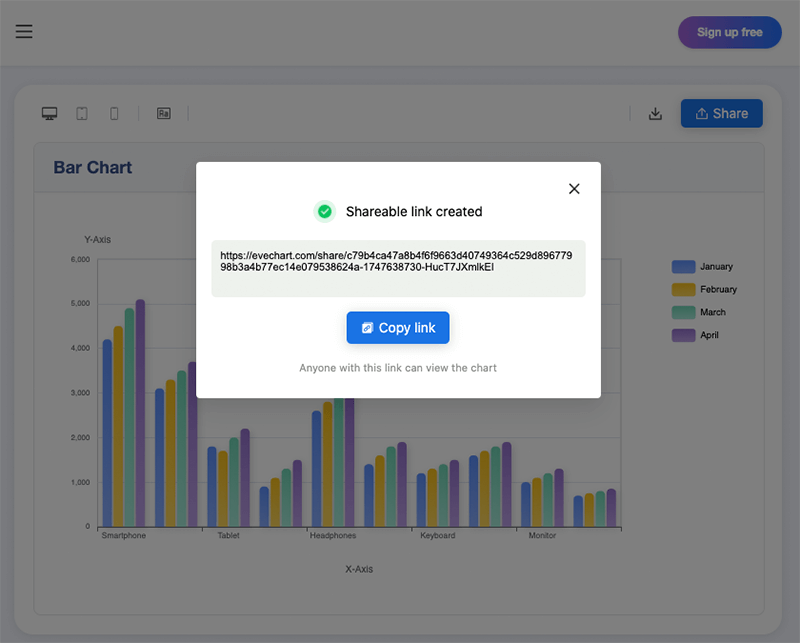Click the Smartphone category label
The image size is (800, 643).
(123, 535)
